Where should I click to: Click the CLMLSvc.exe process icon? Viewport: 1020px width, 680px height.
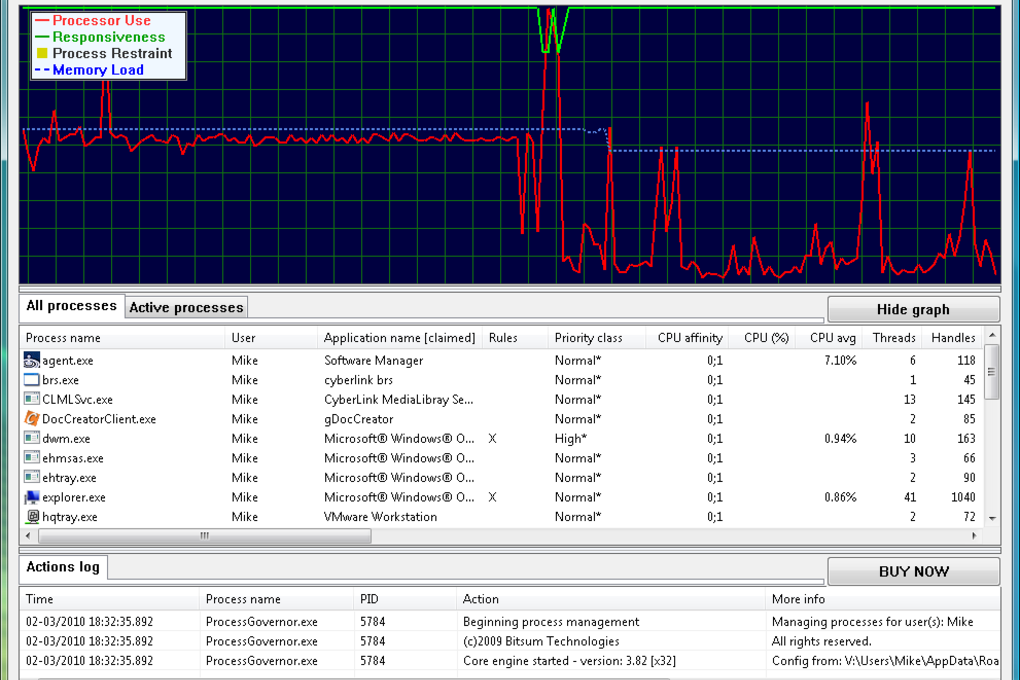click(31, 399)
